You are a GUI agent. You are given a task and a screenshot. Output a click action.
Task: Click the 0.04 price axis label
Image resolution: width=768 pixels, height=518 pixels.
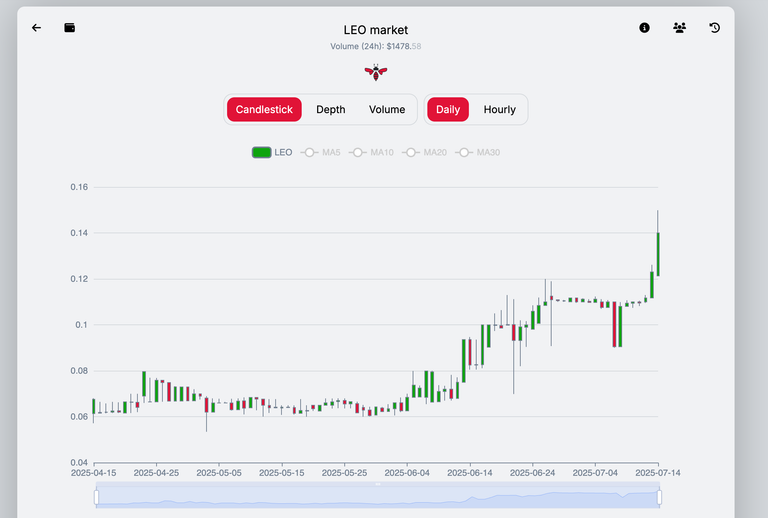[x=79, y=463]
